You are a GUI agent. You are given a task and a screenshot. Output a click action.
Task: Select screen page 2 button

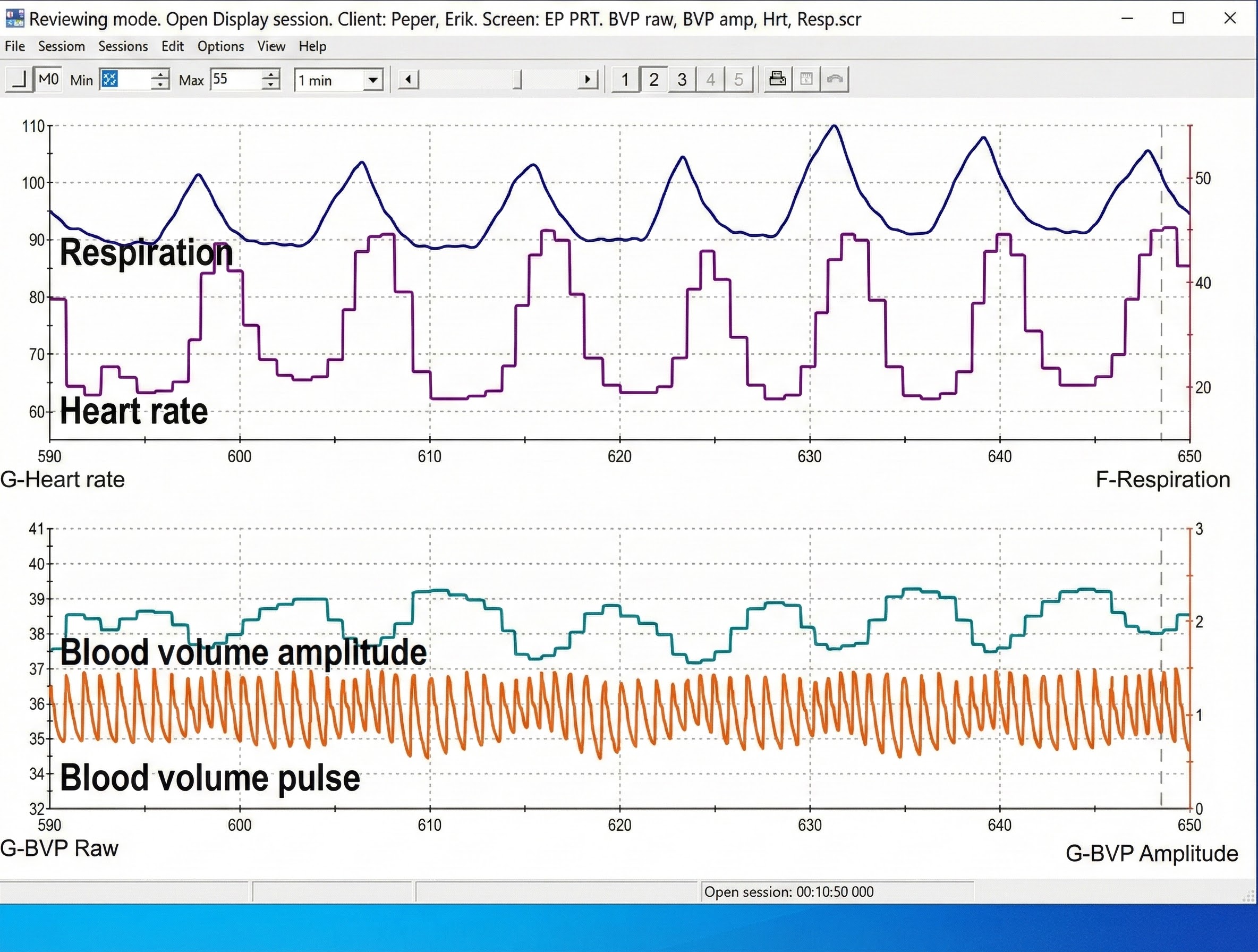point(653,79)
